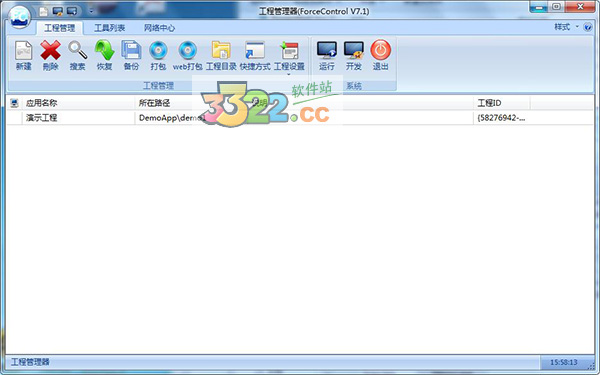Image resolution: width=600 pixels, height=375 pixels.
Task: Switch to the 工程管理 ribbon tab
Action: click(60, 28)
